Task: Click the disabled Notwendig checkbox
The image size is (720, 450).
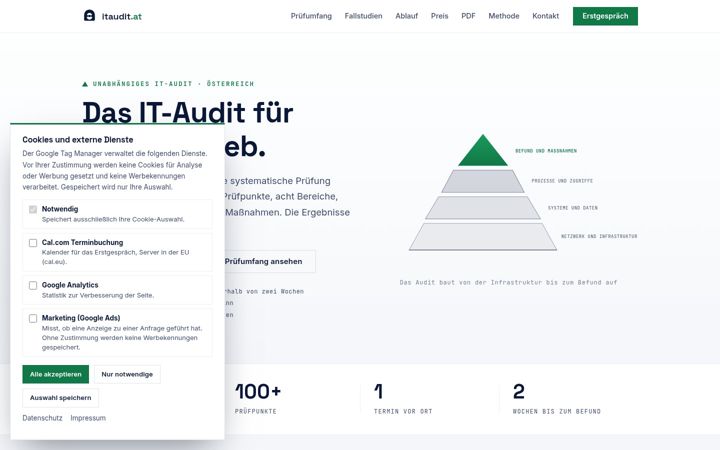Action: 33,209
